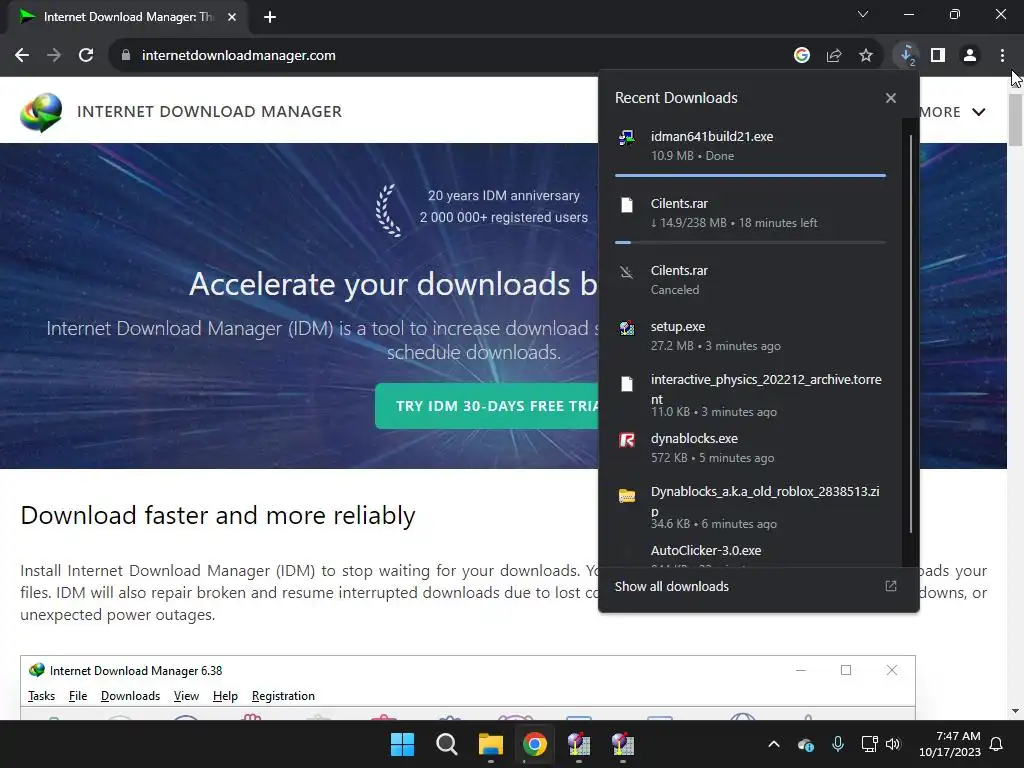The image size is (1024, 768).
Task: Open a new tab
Action: pyautogui.click(x=270, y=18)
